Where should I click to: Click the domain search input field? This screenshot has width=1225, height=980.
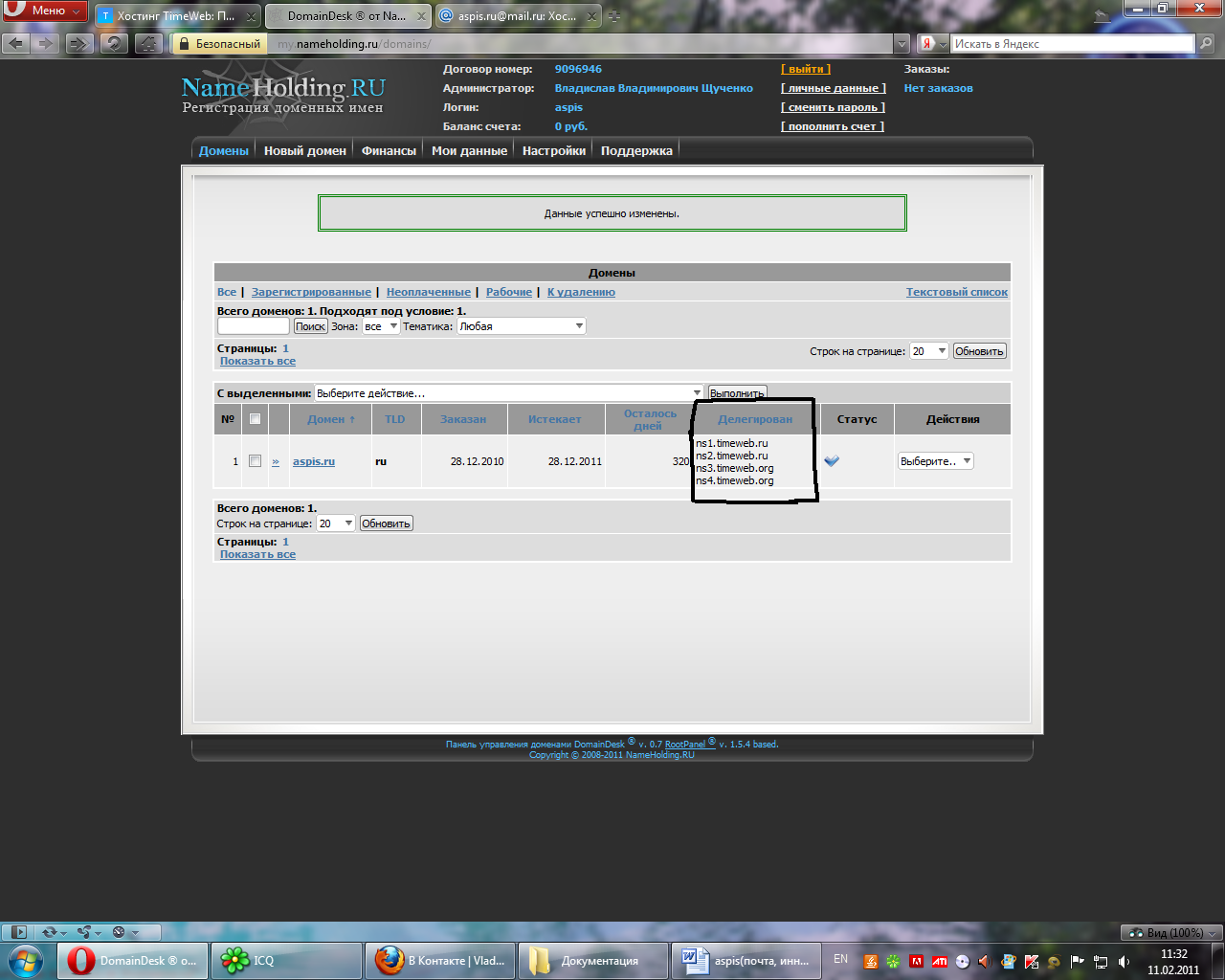click(253, 326)
